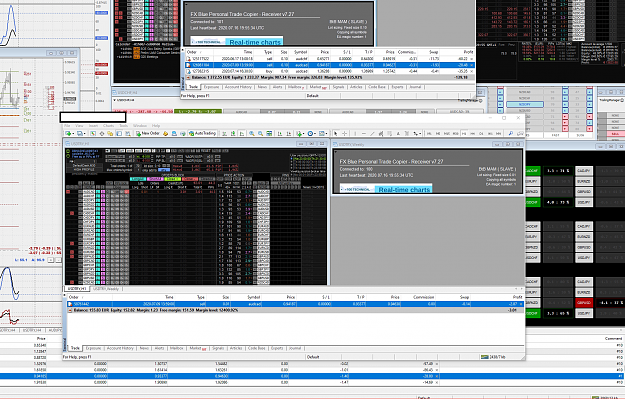
Task: Open the Arrows objects dropdown in front toolbar
Action: 417,134
